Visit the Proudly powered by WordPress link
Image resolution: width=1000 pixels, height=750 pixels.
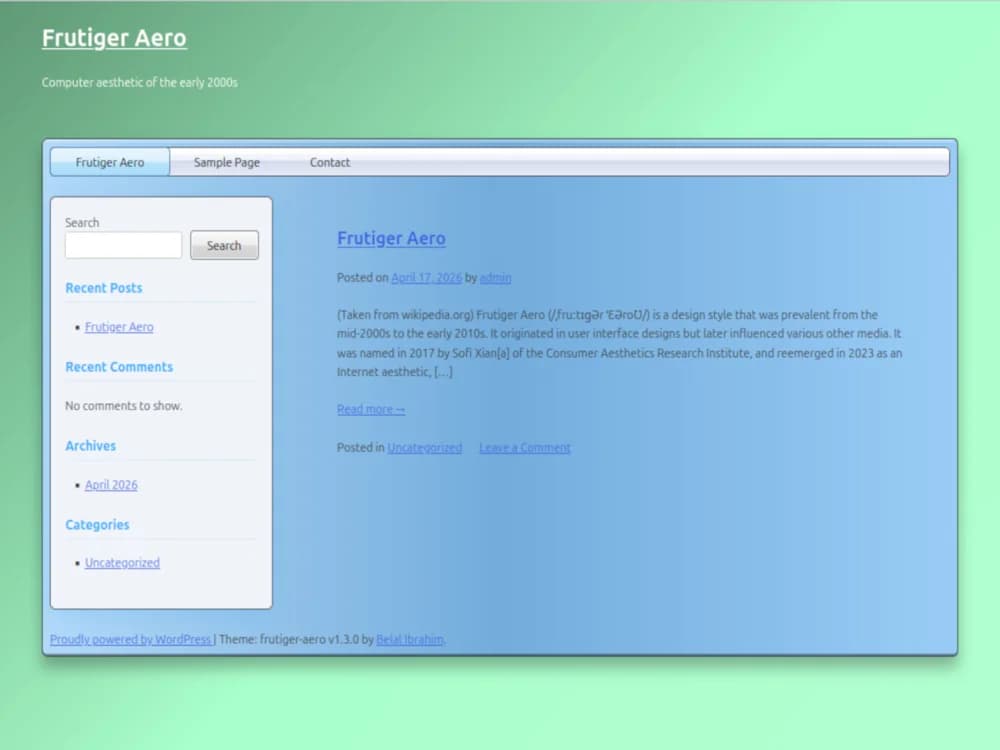[x=130, y=639]
